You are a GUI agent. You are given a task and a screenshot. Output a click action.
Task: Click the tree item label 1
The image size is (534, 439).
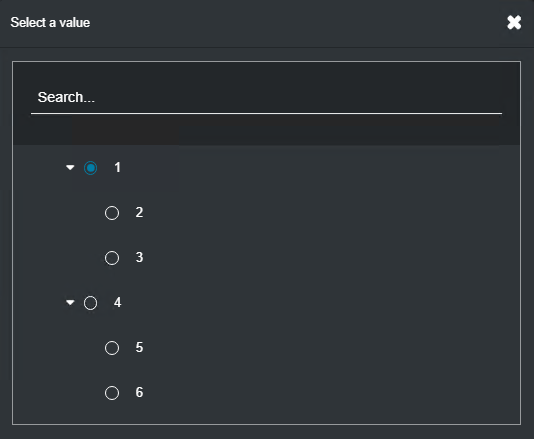coord(117,168)
